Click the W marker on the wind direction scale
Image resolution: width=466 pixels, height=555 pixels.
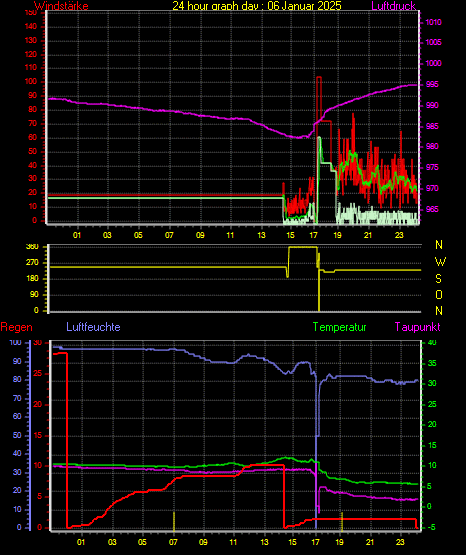coord(440,262)
